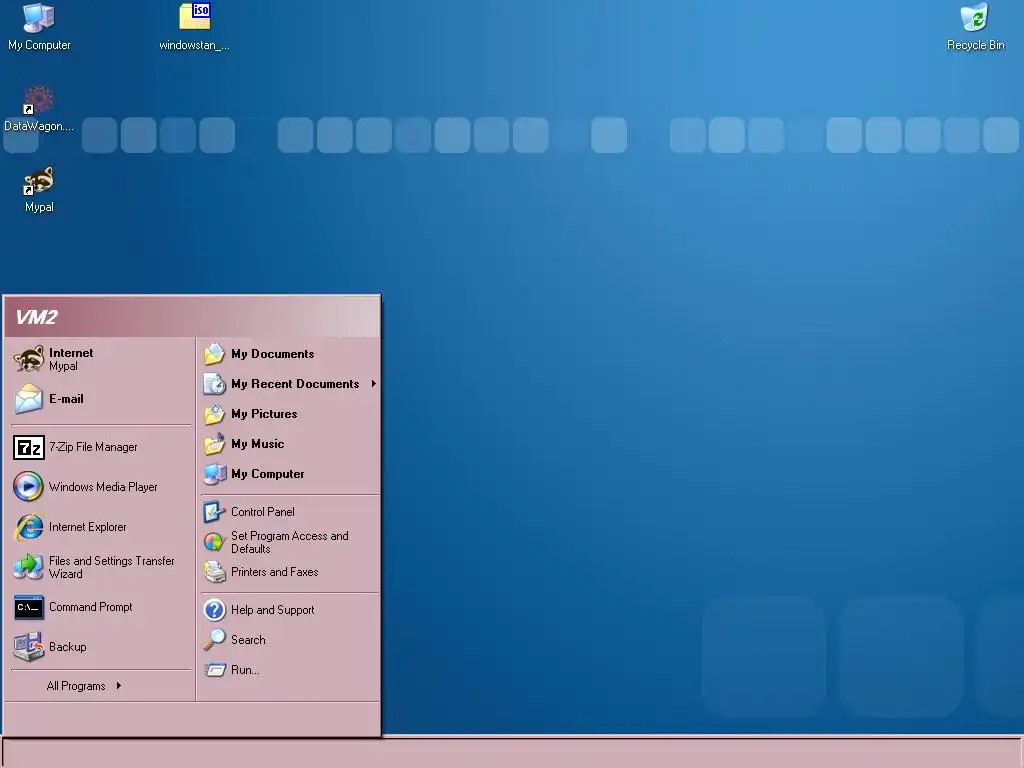1024x768 pixels.
Task: Click the Printers and Faxes icon
Action: (x=214, y=572)
